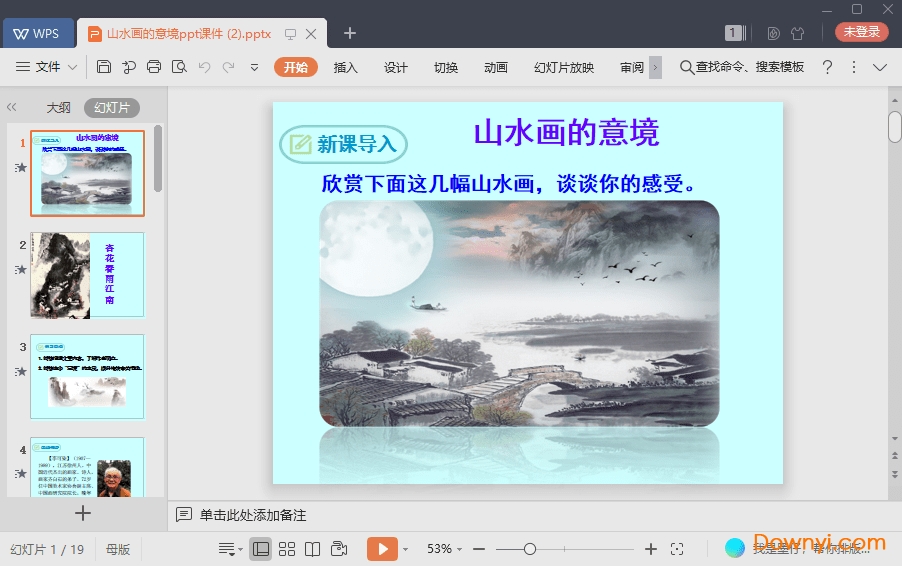This screenshot has width=902, height=566.
Task: Open a new tab with the plus button
Action: [x=350, y=33]
